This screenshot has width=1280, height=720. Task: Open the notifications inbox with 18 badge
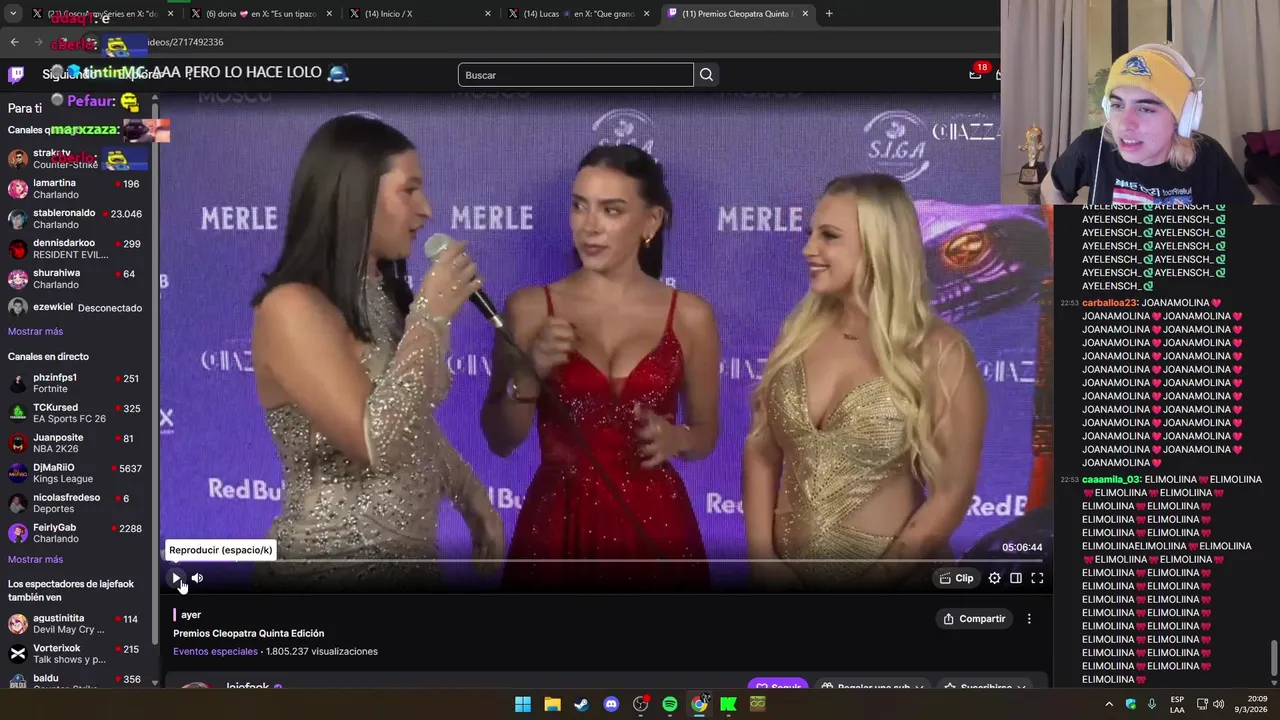point(976,74)
